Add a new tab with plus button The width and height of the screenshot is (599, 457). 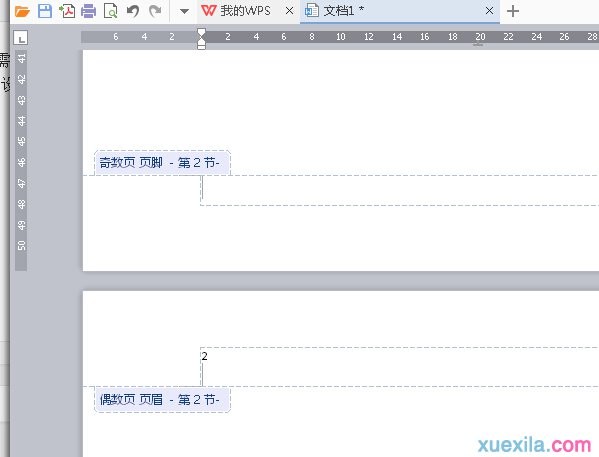[x=513, y=11]
